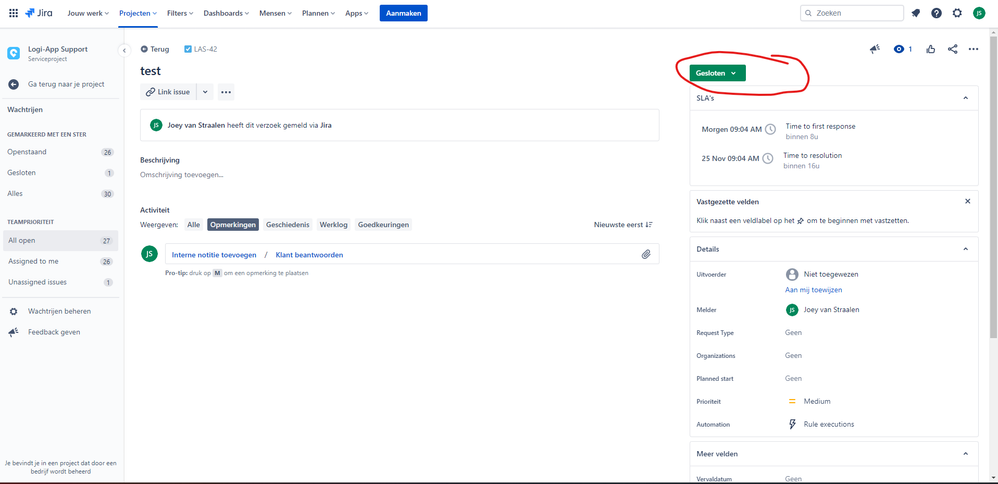Select the Opmerkingen activity tab
The image size is (998, 484).
point(233,224)
